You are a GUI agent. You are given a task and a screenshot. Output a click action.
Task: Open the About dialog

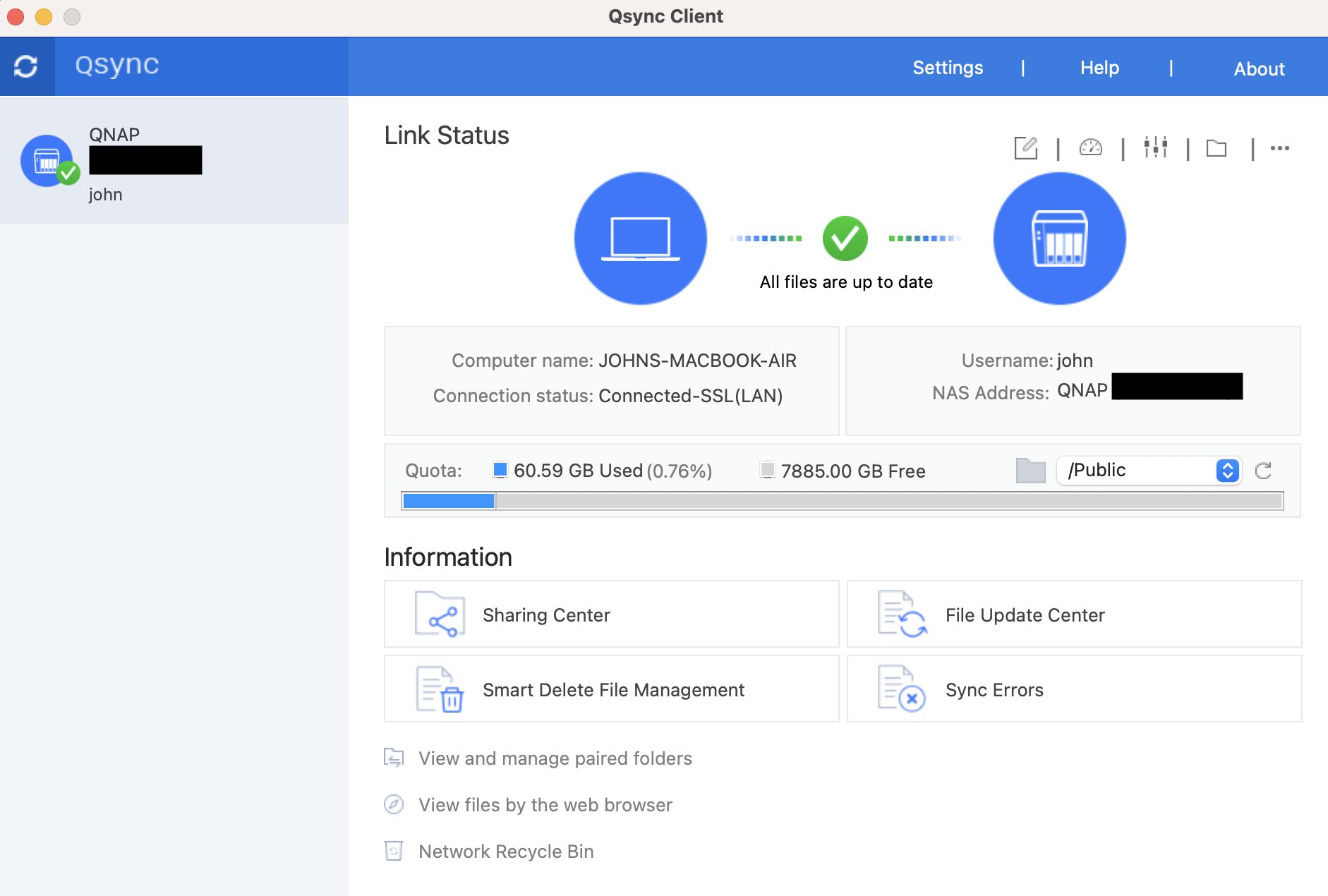(x=1258, y=68)
